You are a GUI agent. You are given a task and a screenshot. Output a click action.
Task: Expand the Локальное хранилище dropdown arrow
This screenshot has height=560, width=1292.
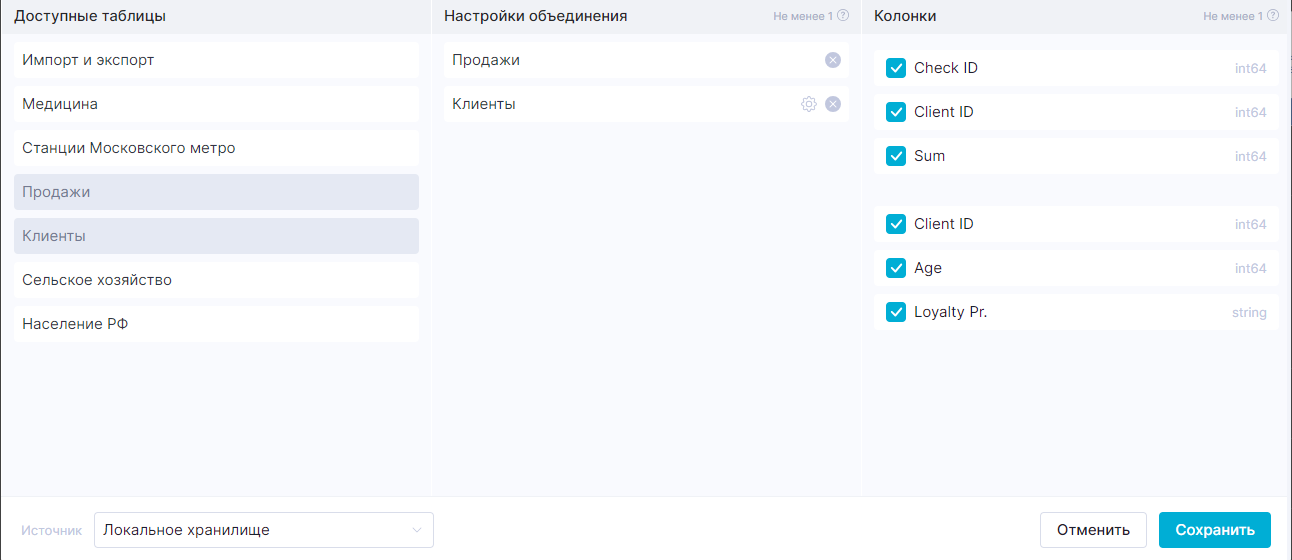417,530
